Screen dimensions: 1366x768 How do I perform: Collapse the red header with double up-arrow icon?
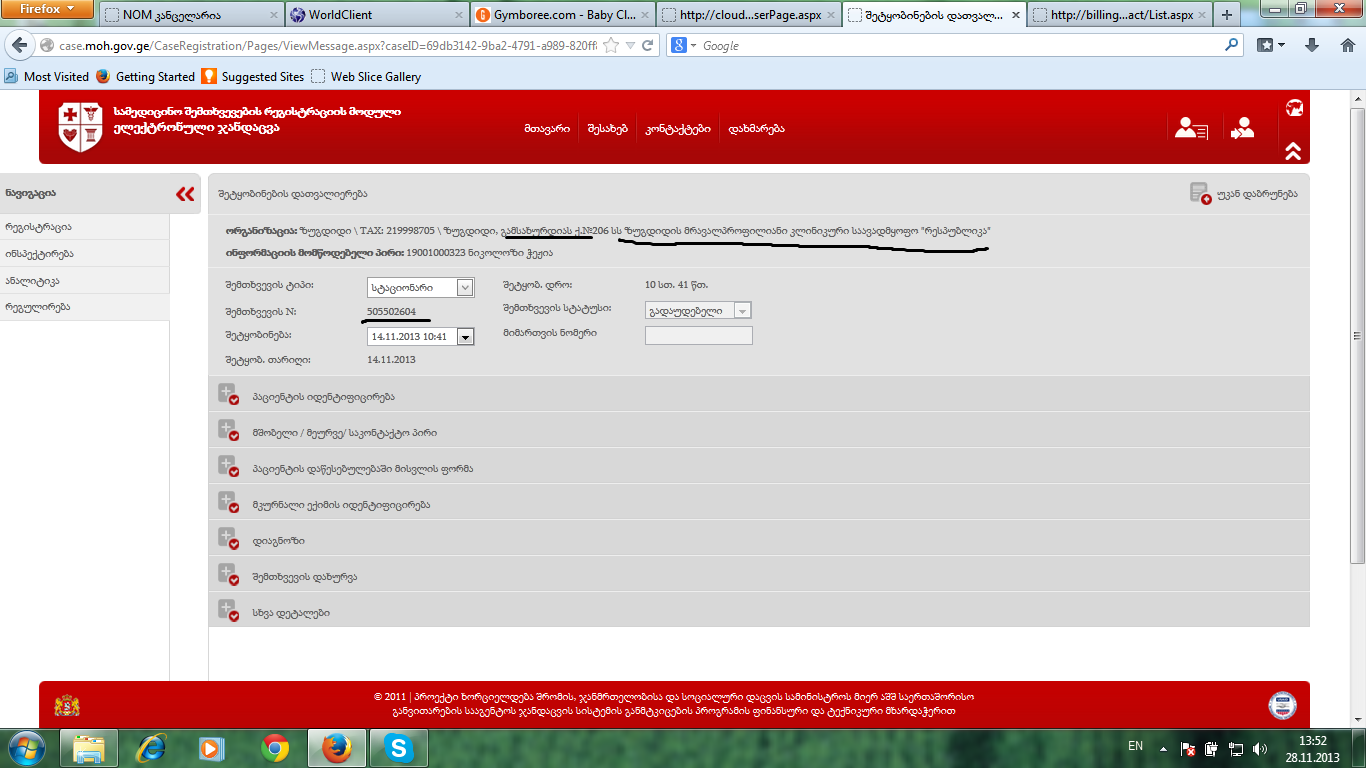1293,151
